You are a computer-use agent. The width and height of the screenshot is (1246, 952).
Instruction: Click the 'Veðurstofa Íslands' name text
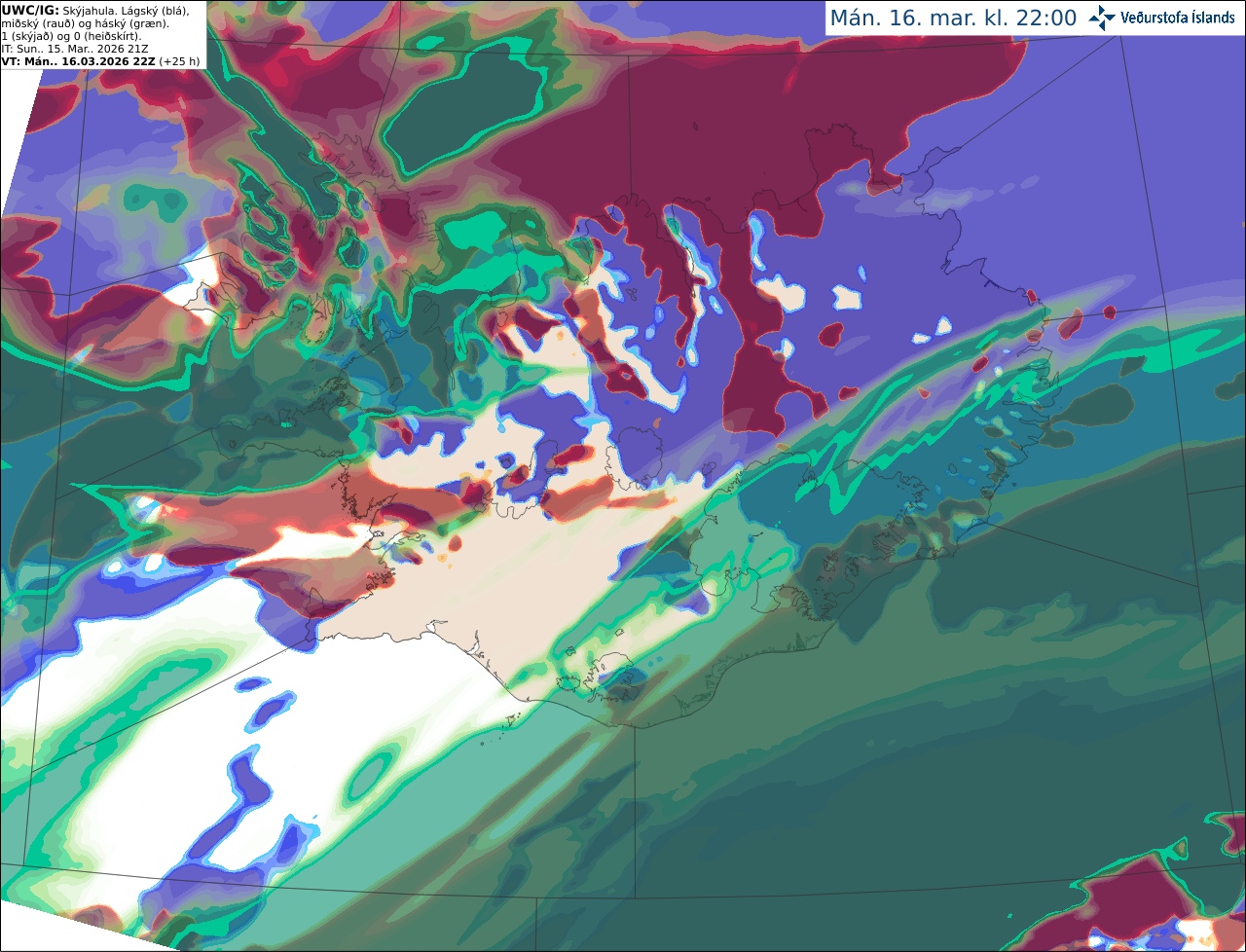point(1178,18)
